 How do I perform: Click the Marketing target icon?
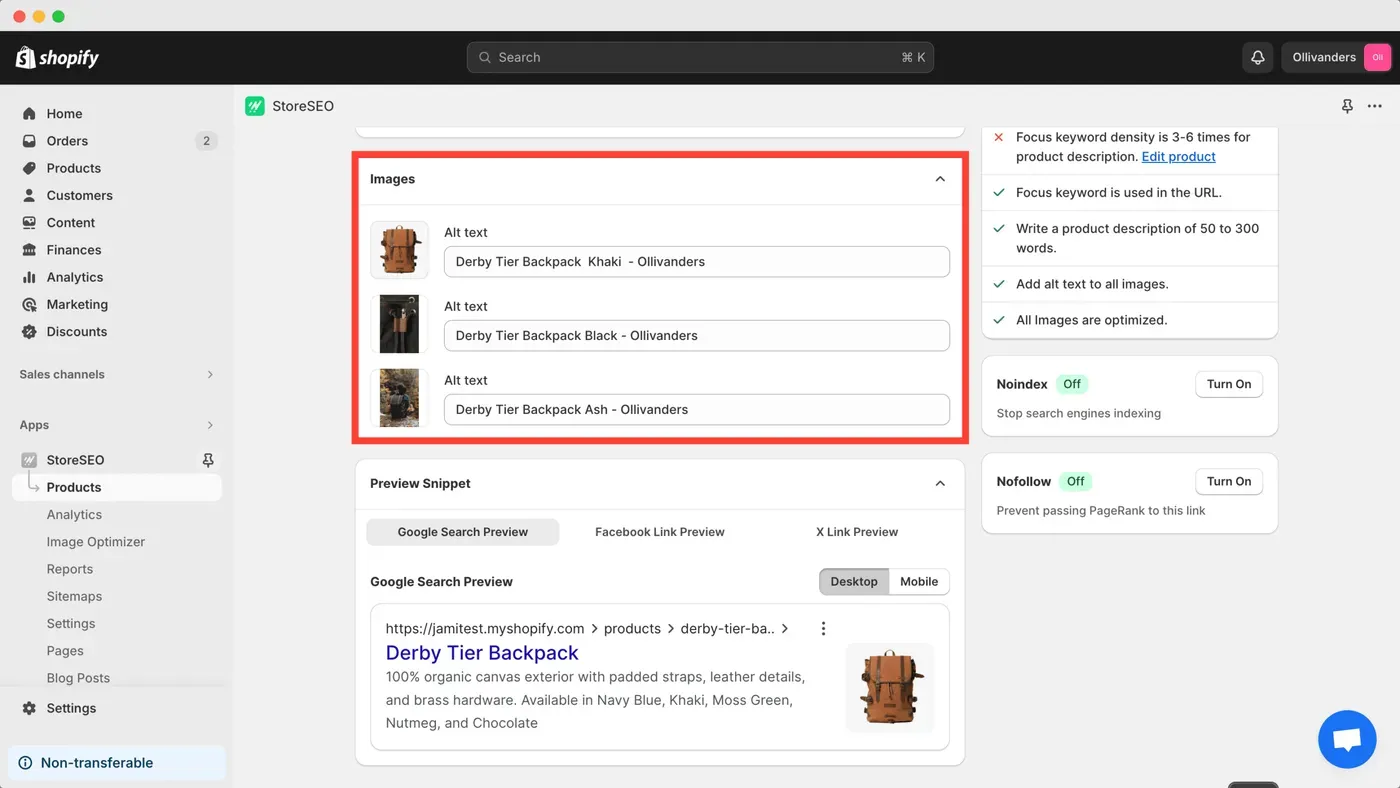click(29, 304)
